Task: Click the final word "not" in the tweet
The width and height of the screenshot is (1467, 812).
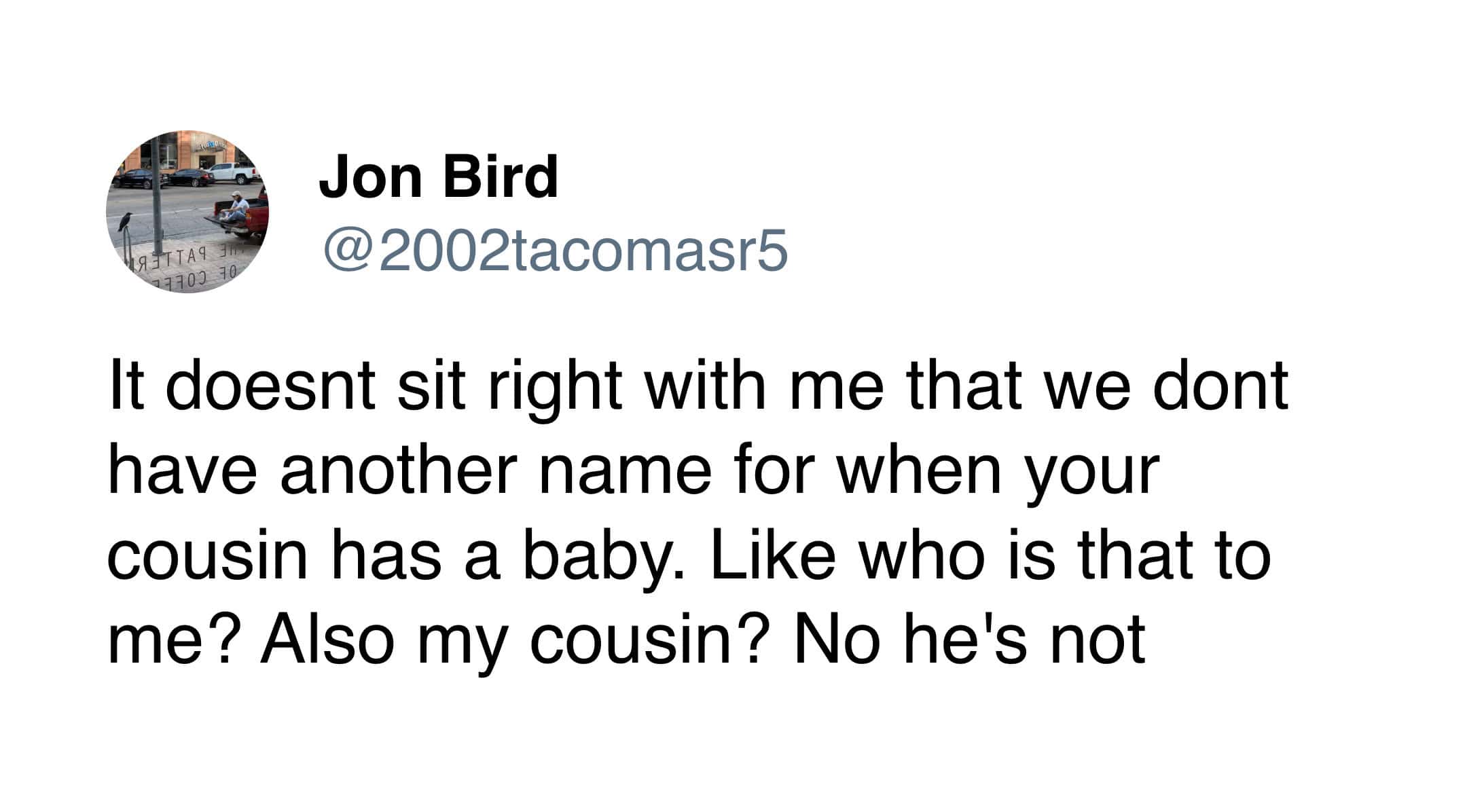Action: point(1098,639)
